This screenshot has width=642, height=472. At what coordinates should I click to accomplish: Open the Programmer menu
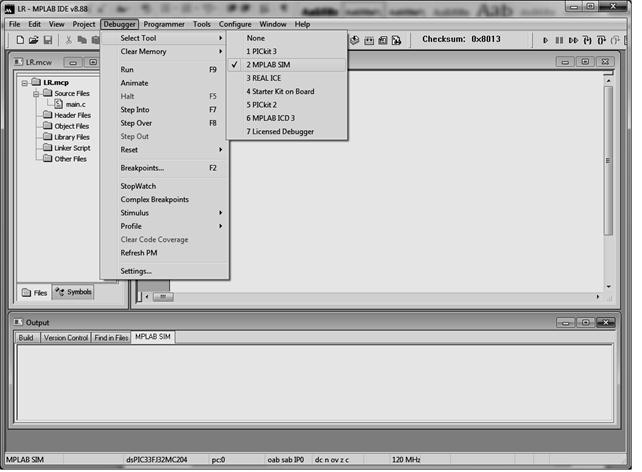tap(164, 24)
